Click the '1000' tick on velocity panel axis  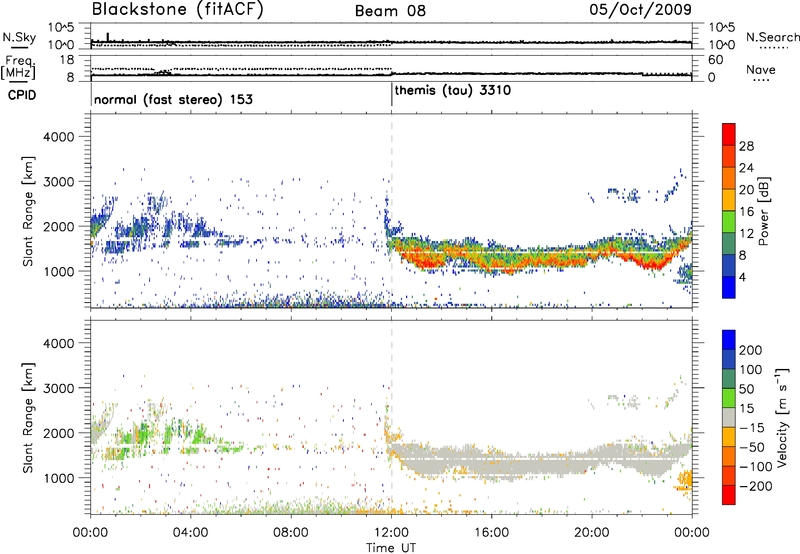pos(59,478)
